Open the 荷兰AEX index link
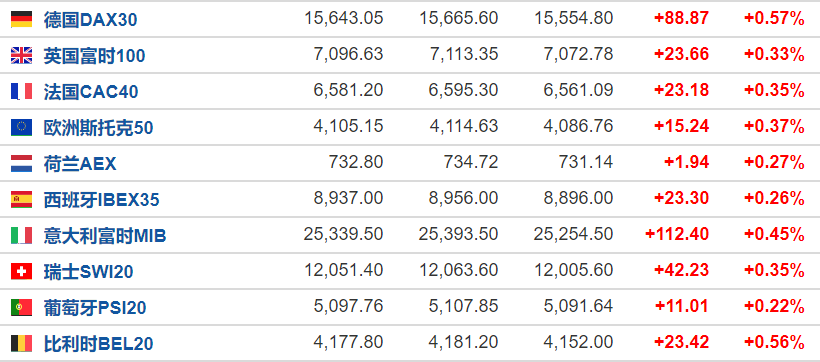820x362 pixels. tap(80, 164)
